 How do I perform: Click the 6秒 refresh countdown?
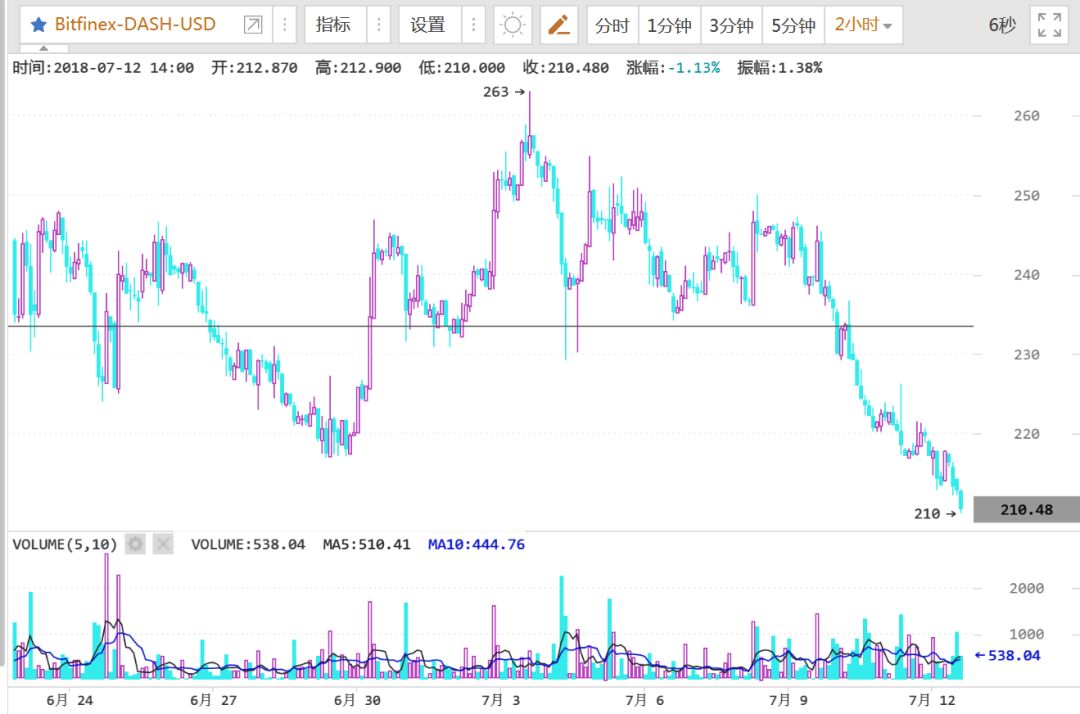click(1002, 25)
